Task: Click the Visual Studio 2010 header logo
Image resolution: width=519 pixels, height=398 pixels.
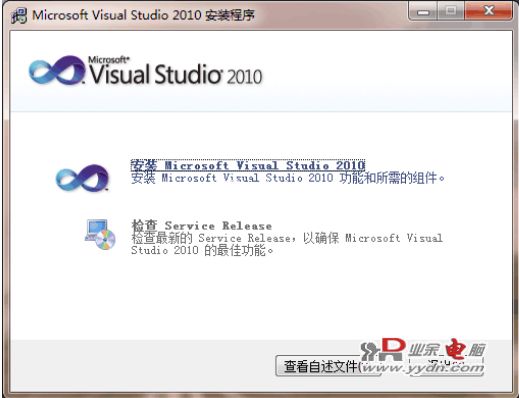Action: [145, 71]
